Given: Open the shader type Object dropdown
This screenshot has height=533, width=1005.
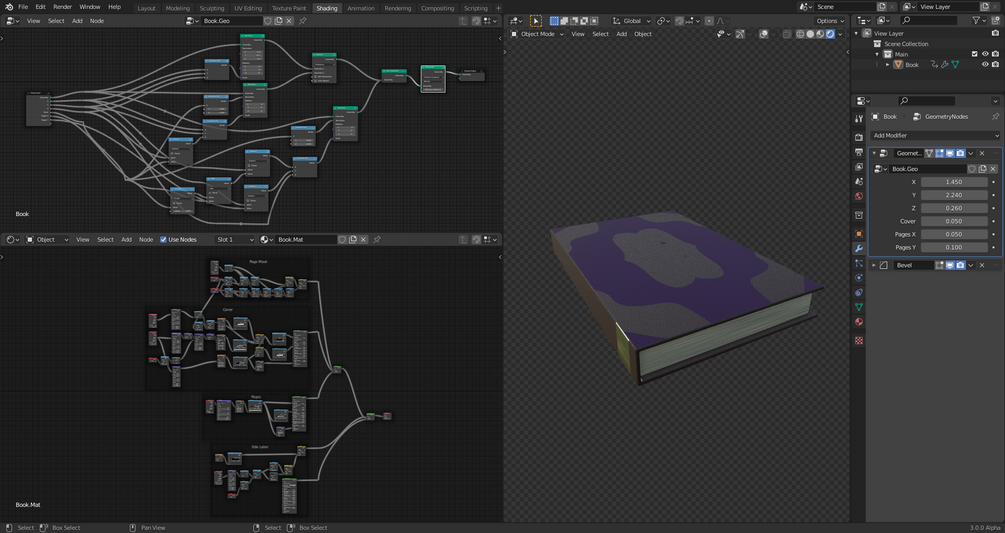Looking at the screenshot, I should click(x=47, y=240).
